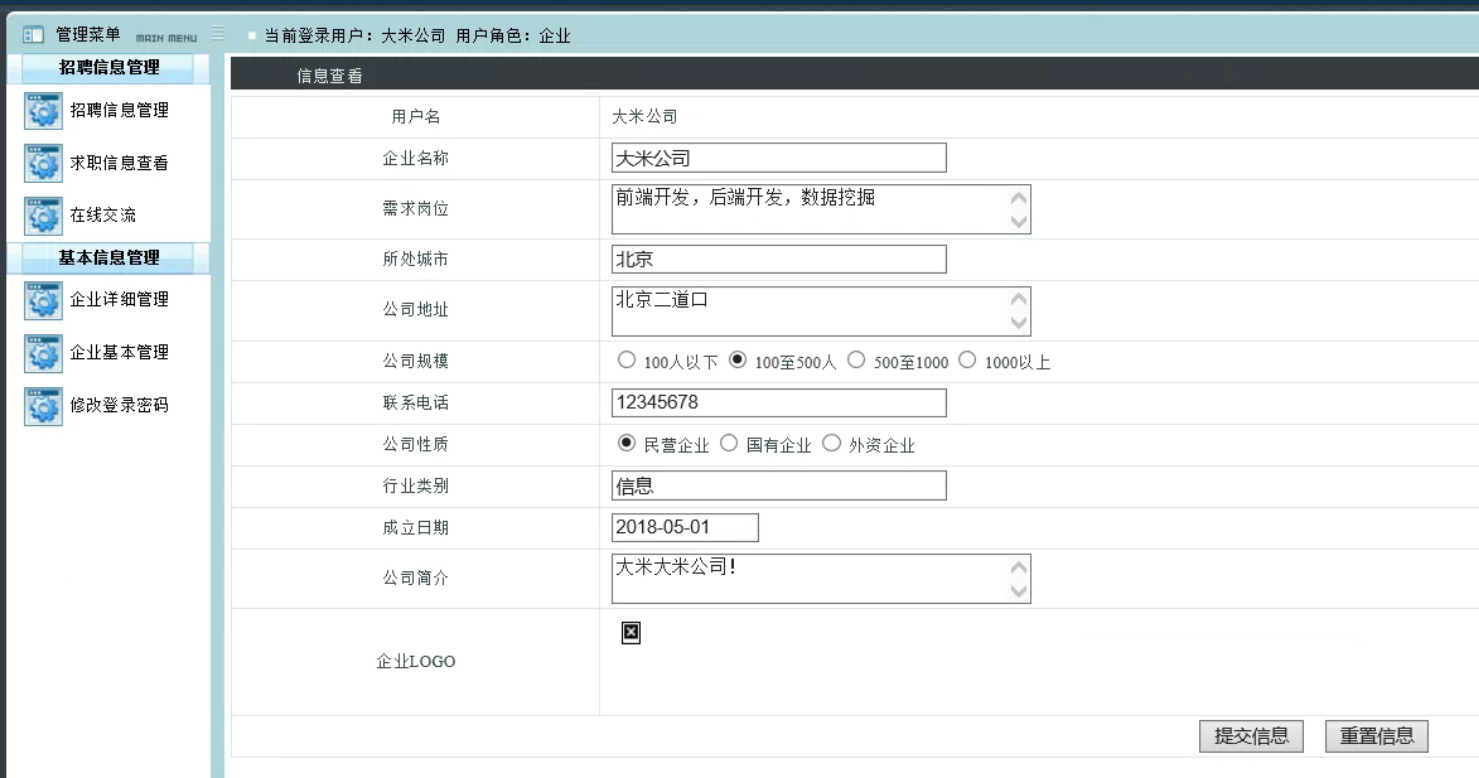The width and height of the screenshot is (1479, 778).
Task: Click the broken 企业LOGO image
Action: coord(631,632)
